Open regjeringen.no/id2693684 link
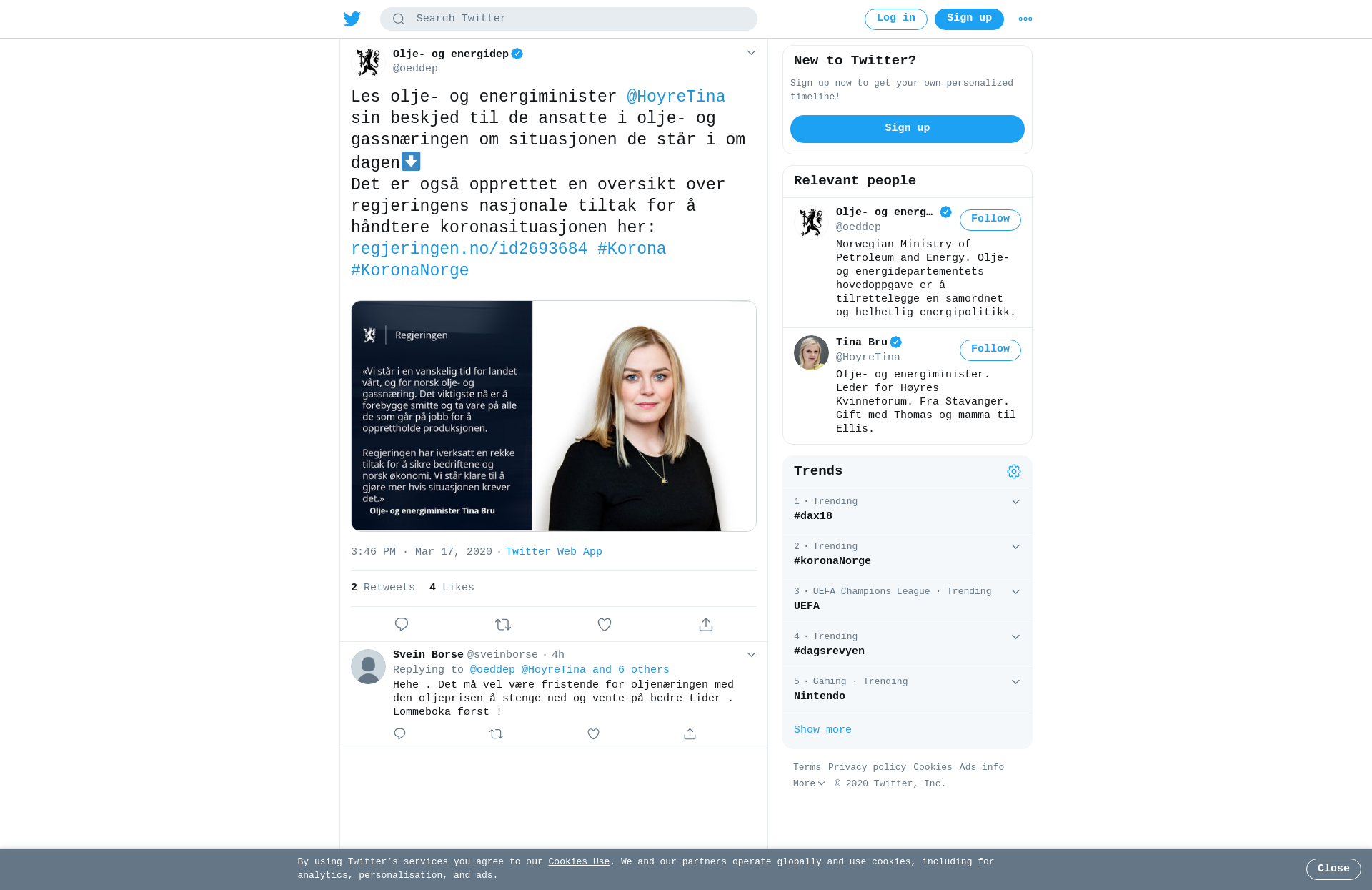 [x=469, y=249]
